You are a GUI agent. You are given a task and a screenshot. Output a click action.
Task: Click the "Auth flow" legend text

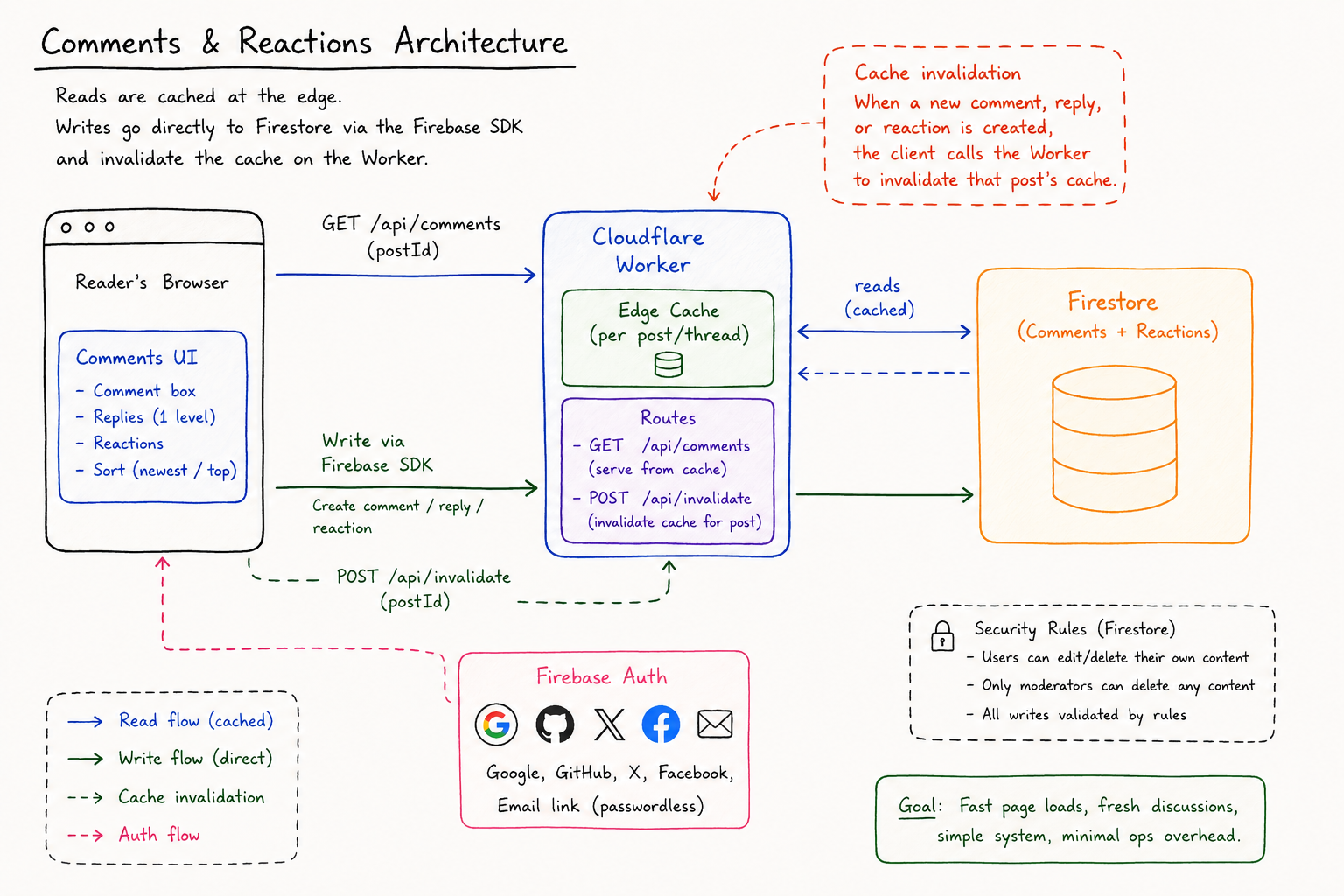(159, 835)
